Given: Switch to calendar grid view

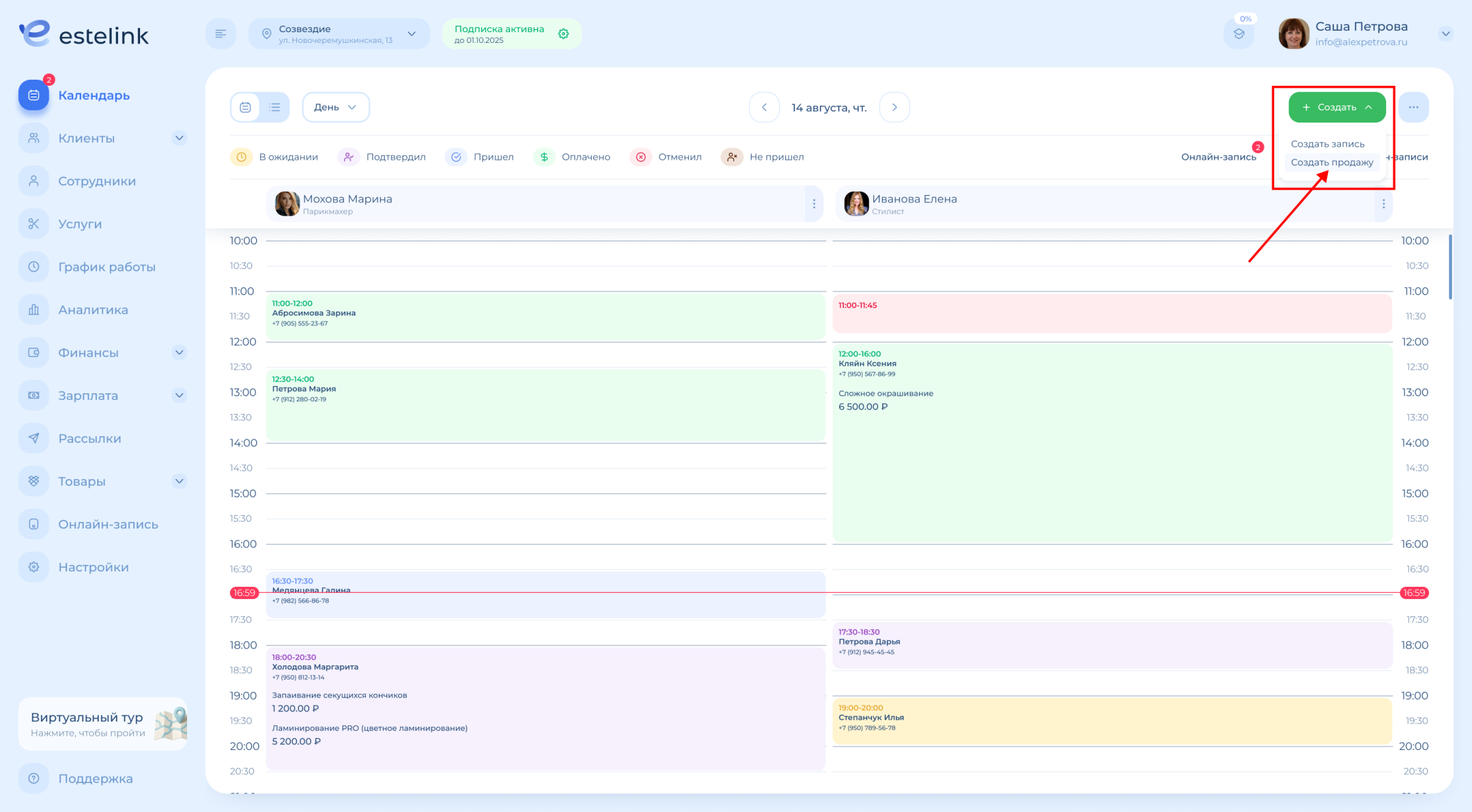Looking at the screenshot, I should click(245, 107).
